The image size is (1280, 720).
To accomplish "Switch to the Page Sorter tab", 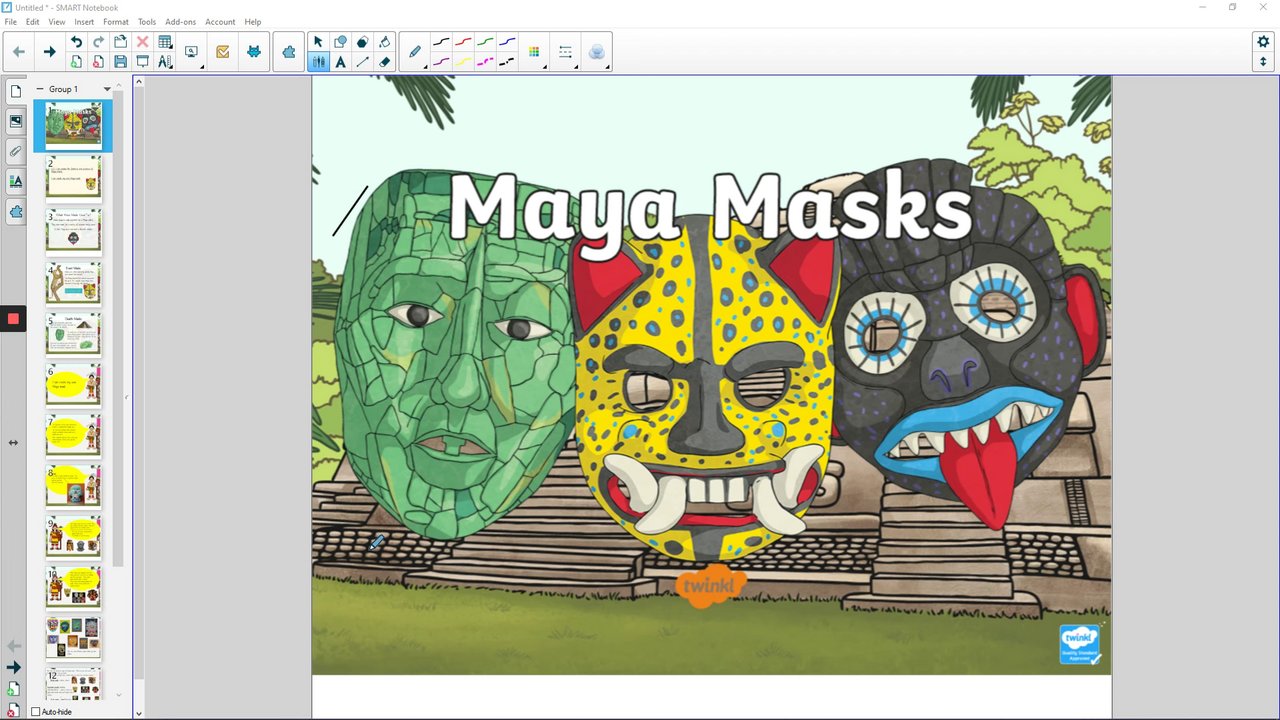I will click(15, 91).
